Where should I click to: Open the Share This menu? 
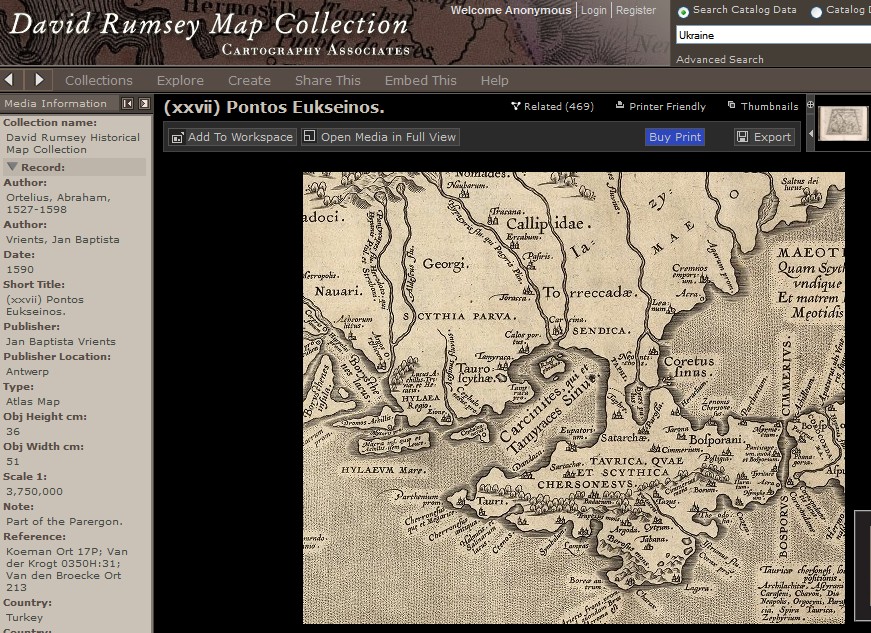point(327,80)
